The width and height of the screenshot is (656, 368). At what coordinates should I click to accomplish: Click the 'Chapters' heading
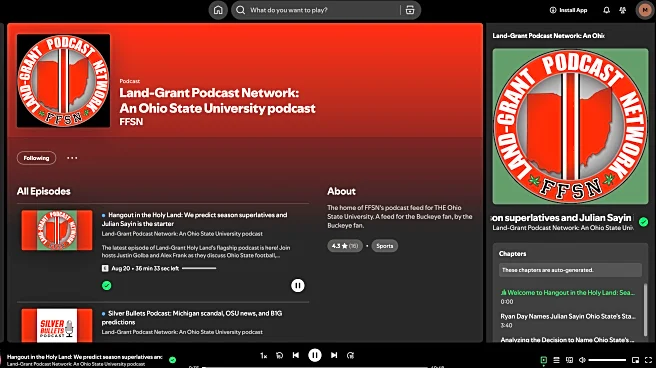click(512, 253)
